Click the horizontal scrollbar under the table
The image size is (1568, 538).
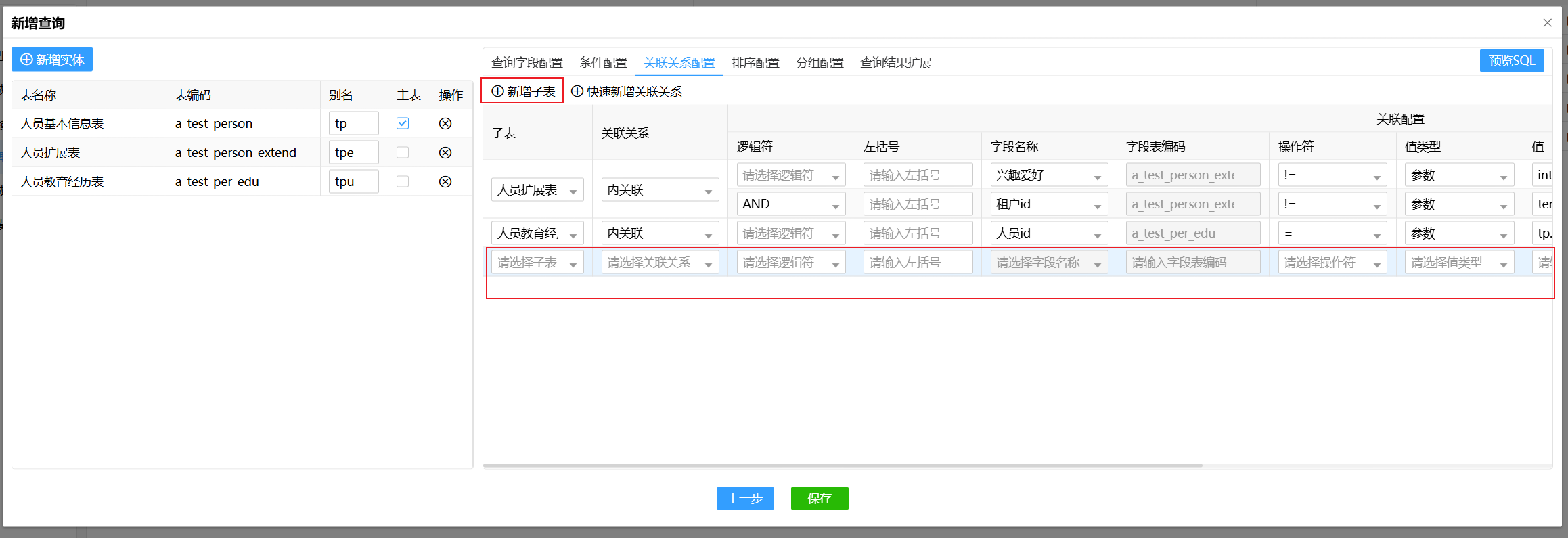pyautogui.click(x=843, y=466)
